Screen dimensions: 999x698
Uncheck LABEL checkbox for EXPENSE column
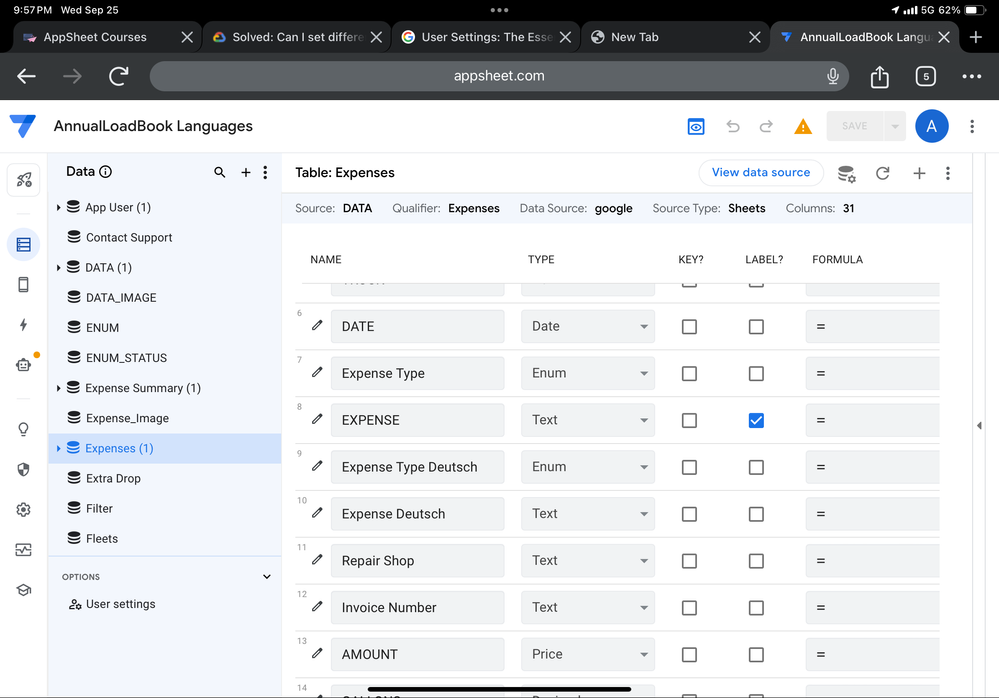(x=756, y=420)
